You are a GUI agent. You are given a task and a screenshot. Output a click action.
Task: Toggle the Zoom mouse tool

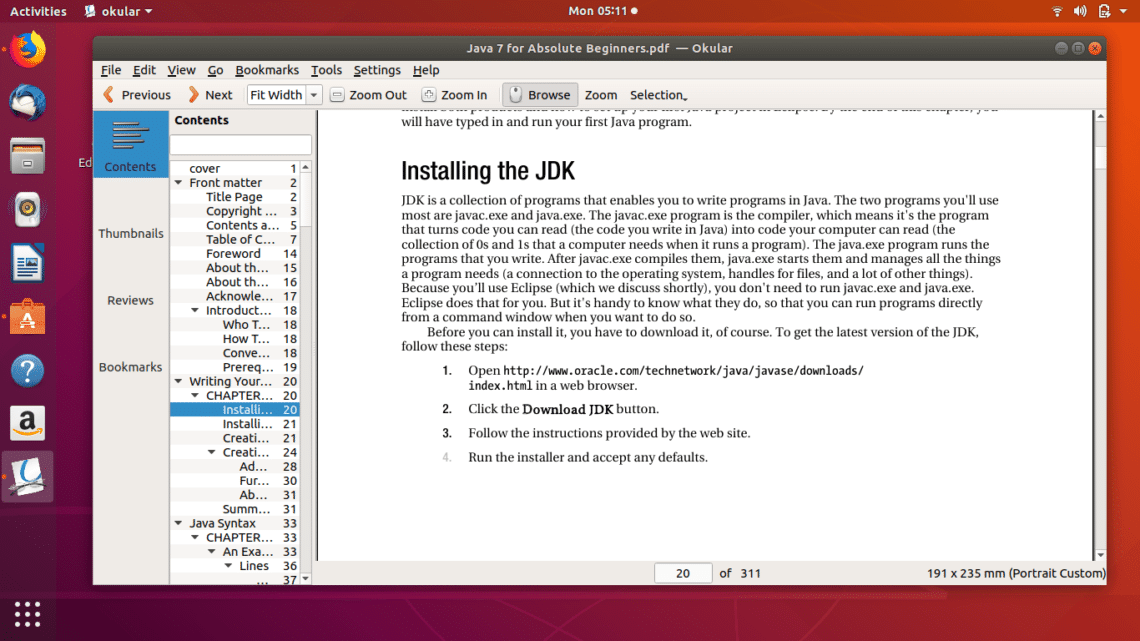click(x=601, y=95)
